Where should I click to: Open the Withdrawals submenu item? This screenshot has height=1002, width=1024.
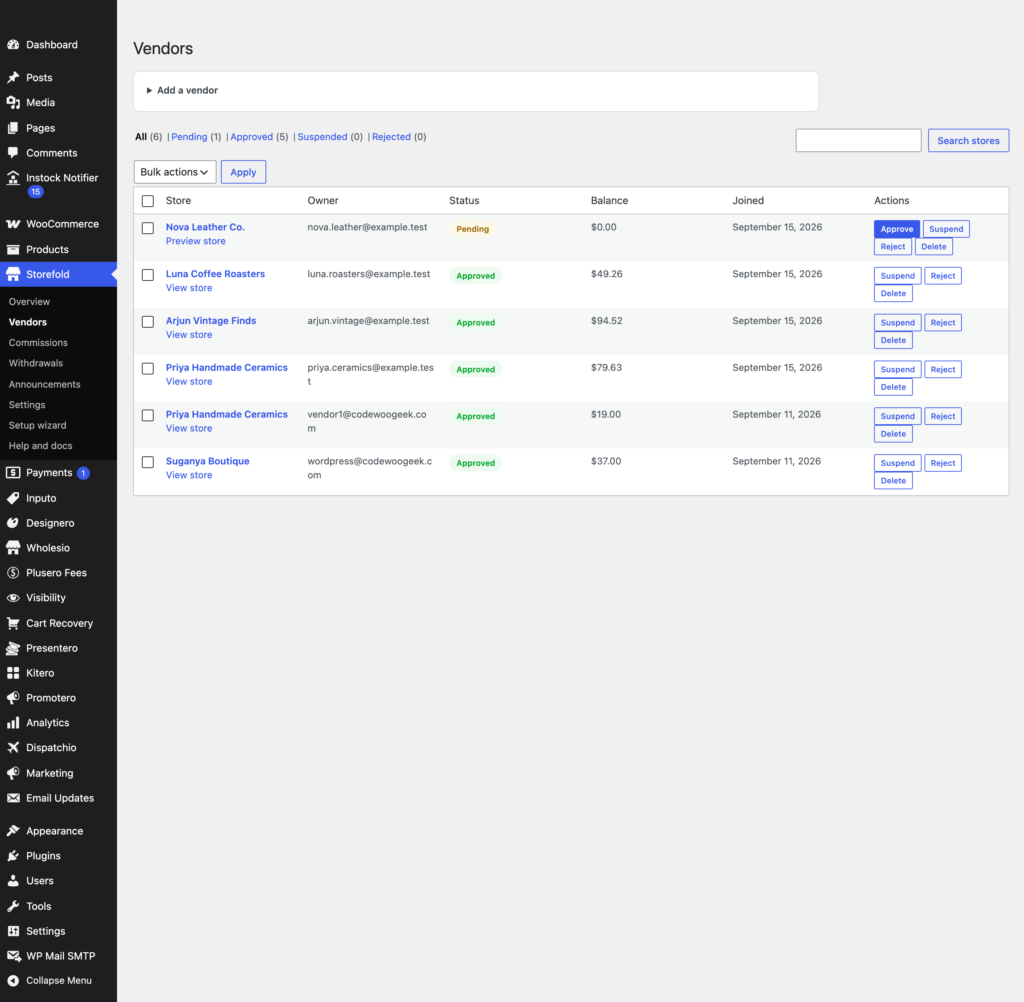36,363
